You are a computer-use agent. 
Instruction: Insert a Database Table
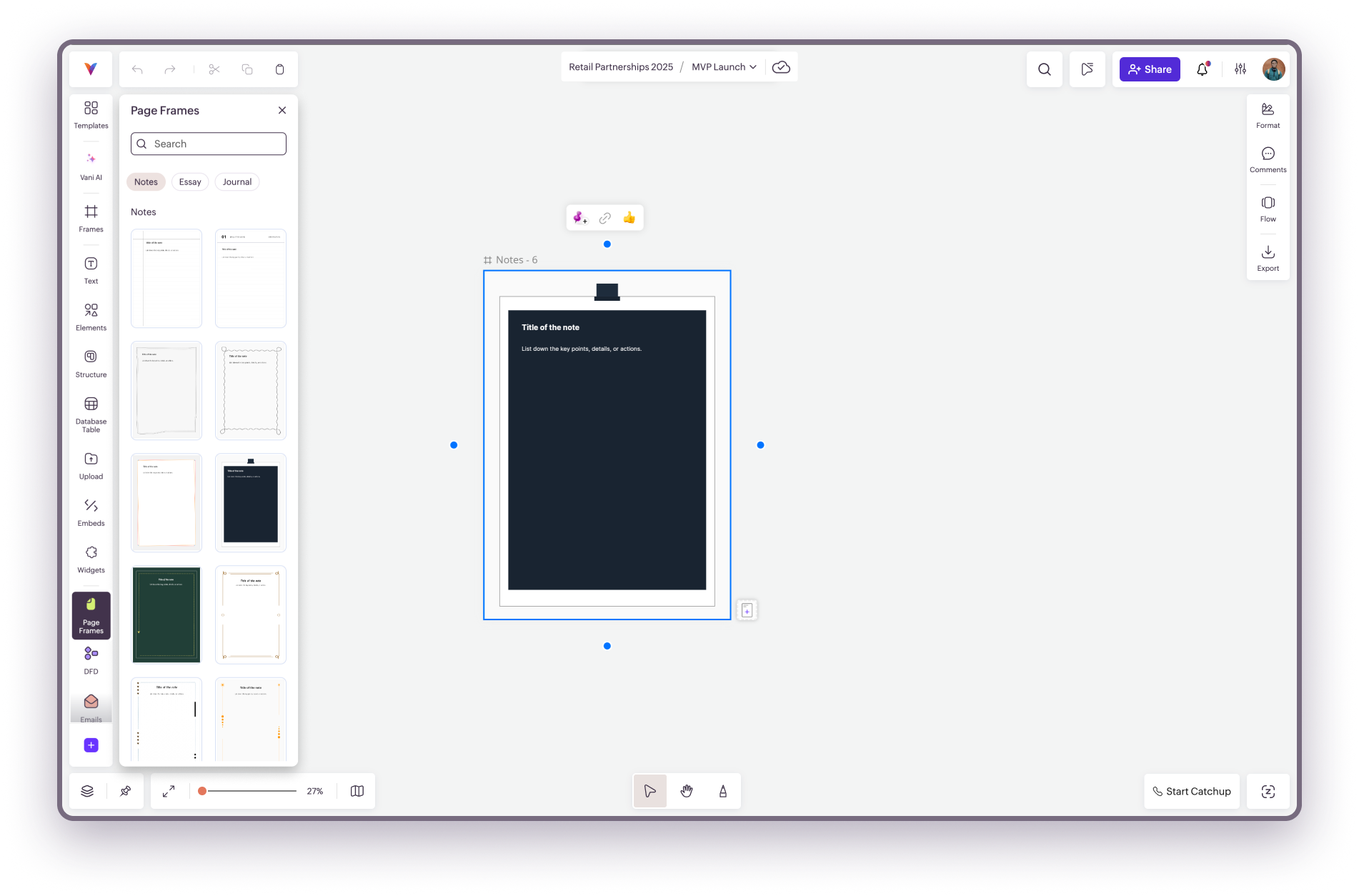pyautogui.click(x=91, y=414)
